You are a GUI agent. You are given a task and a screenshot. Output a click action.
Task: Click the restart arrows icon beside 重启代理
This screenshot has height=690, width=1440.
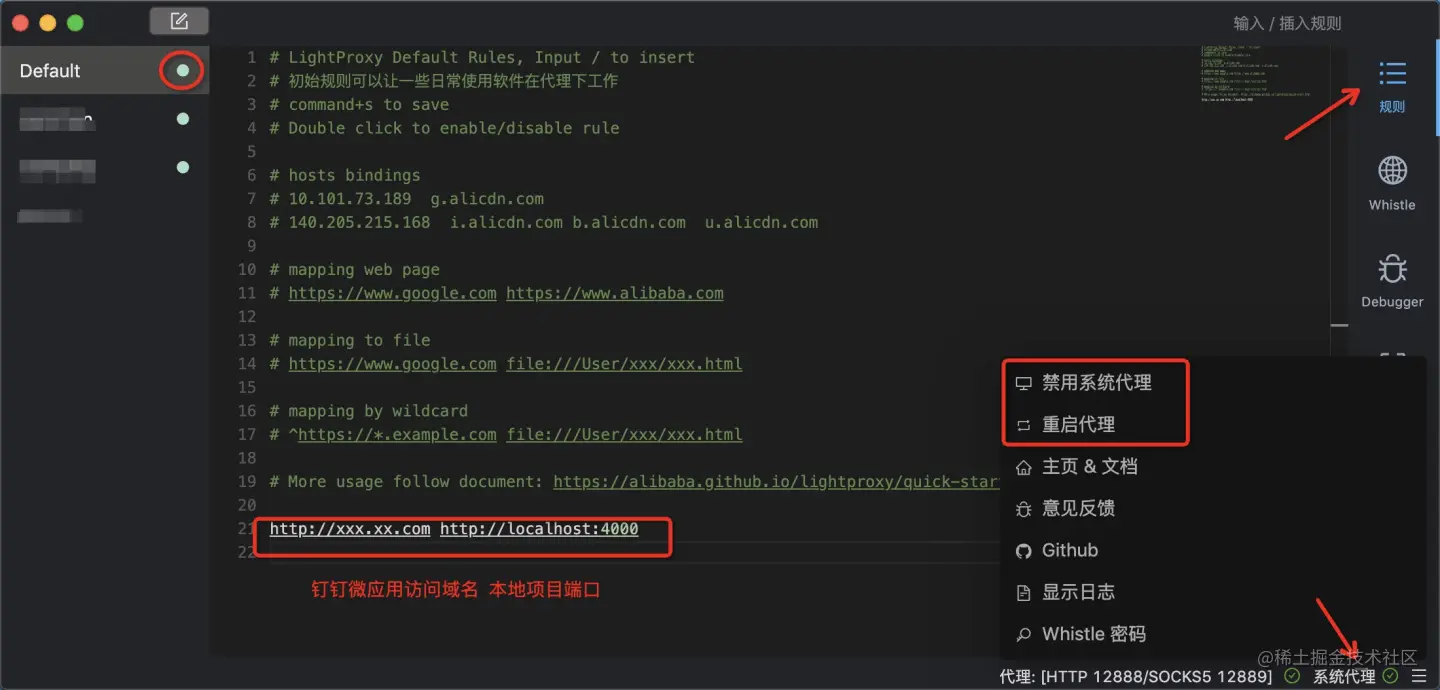click(1023, 425)
